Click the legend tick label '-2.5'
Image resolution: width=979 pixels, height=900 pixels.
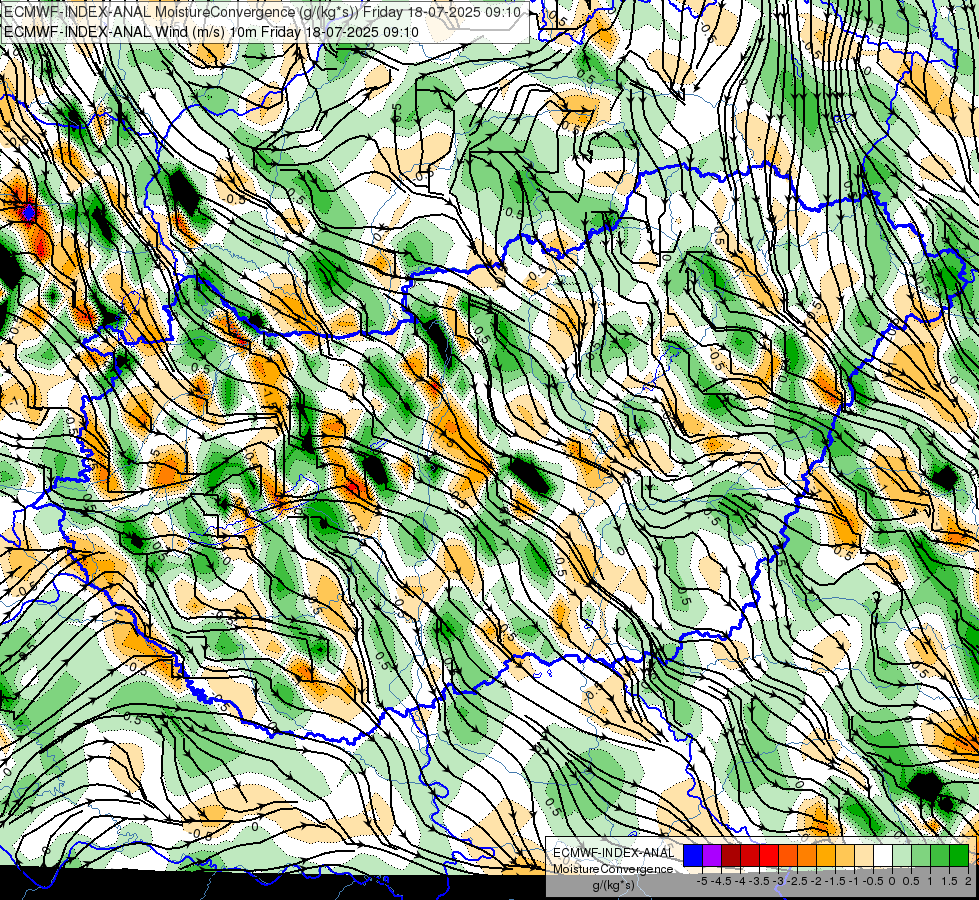(x=797, y=881)
